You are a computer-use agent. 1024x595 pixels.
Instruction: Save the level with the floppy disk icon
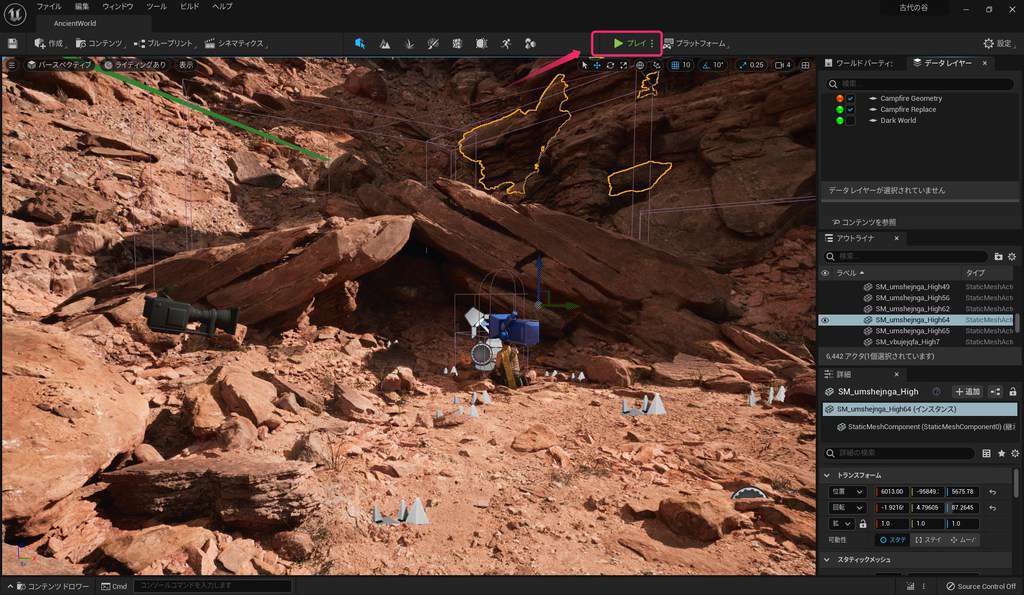point(12,43)
